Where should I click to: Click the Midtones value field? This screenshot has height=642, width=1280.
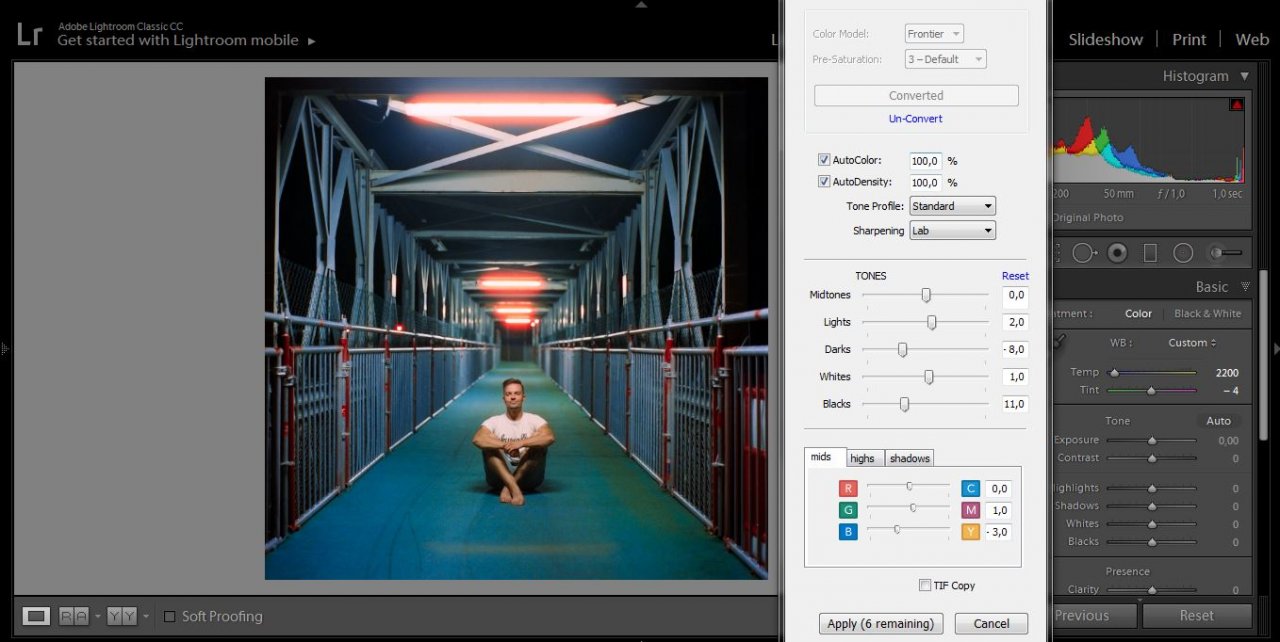click(x=1015, y=295)
